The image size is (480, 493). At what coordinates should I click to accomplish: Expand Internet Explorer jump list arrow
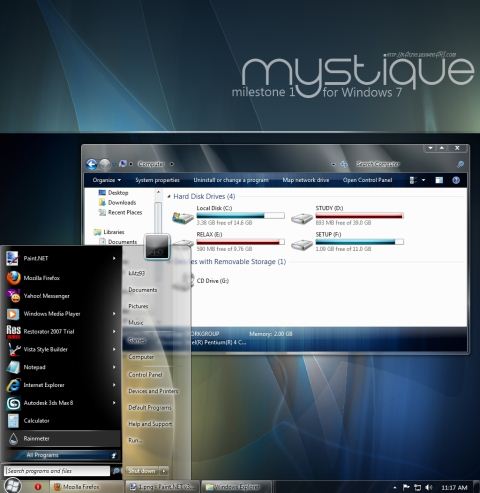[114, 385]
